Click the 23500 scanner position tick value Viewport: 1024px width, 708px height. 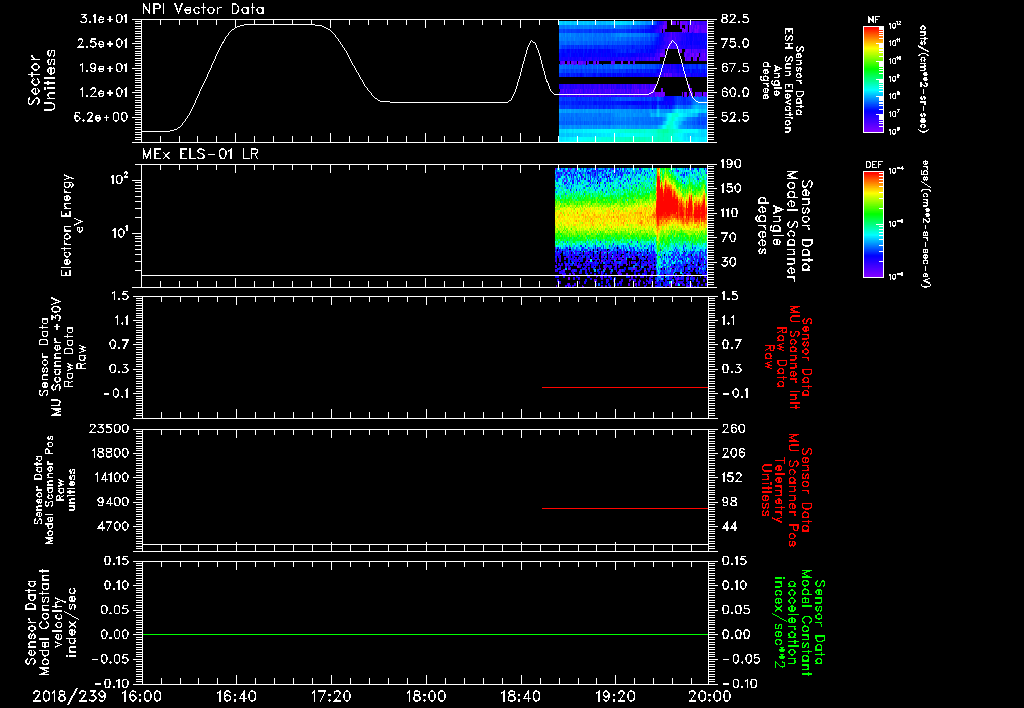pyautogui.click(x=110, y=428)
